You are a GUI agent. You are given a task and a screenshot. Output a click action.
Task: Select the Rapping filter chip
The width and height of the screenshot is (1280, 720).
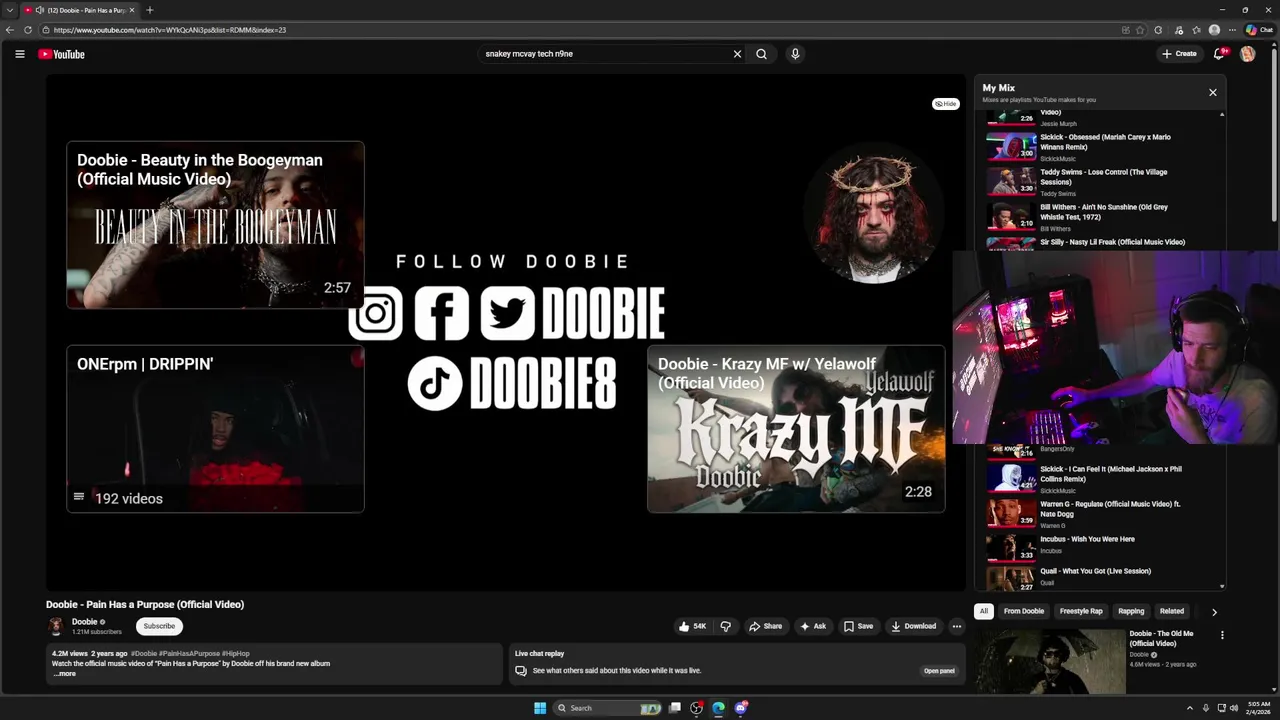tap(1131, 611)
